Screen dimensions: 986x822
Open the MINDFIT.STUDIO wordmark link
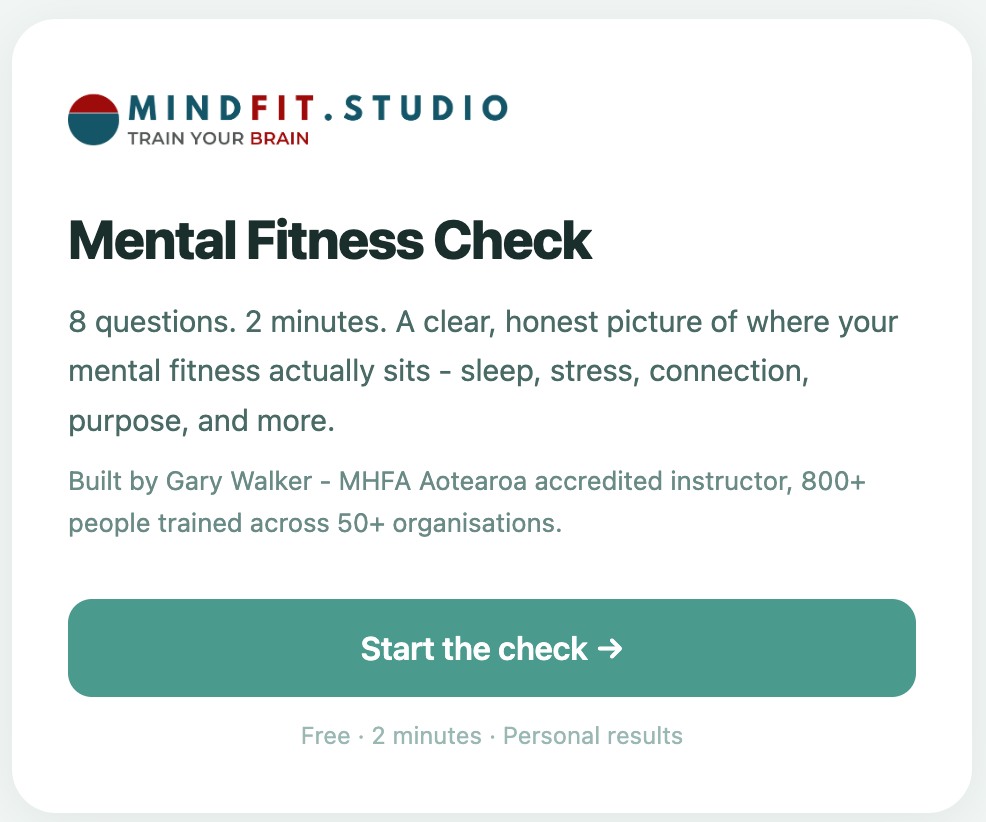[x=318, y=108]
